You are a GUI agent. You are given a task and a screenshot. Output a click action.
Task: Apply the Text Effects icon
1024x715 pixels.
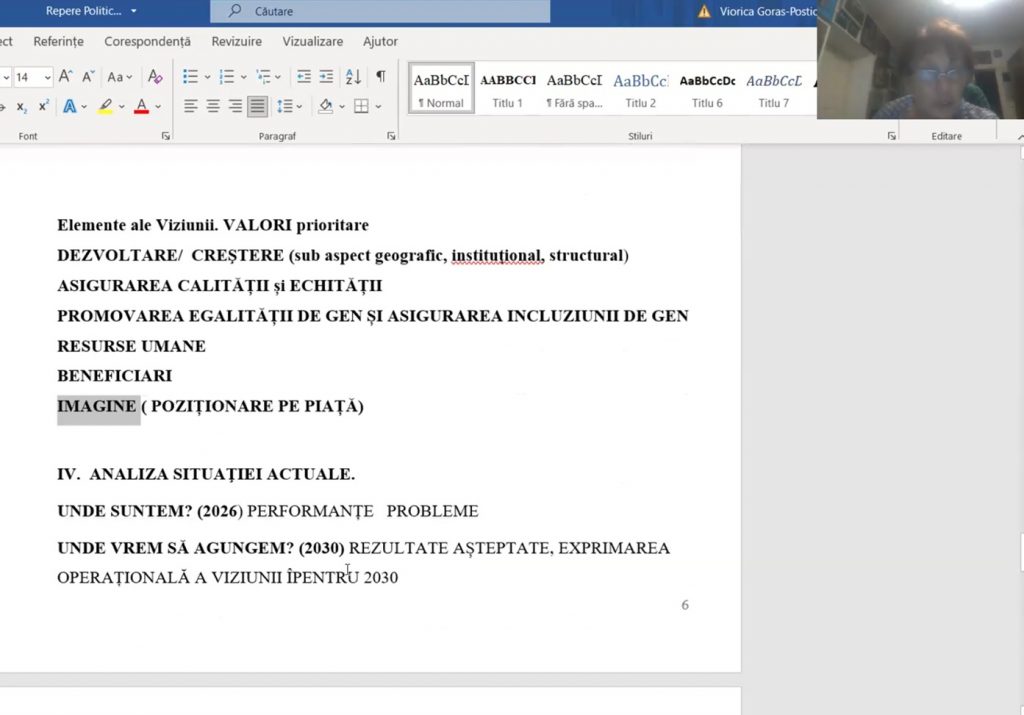[70, 106]
